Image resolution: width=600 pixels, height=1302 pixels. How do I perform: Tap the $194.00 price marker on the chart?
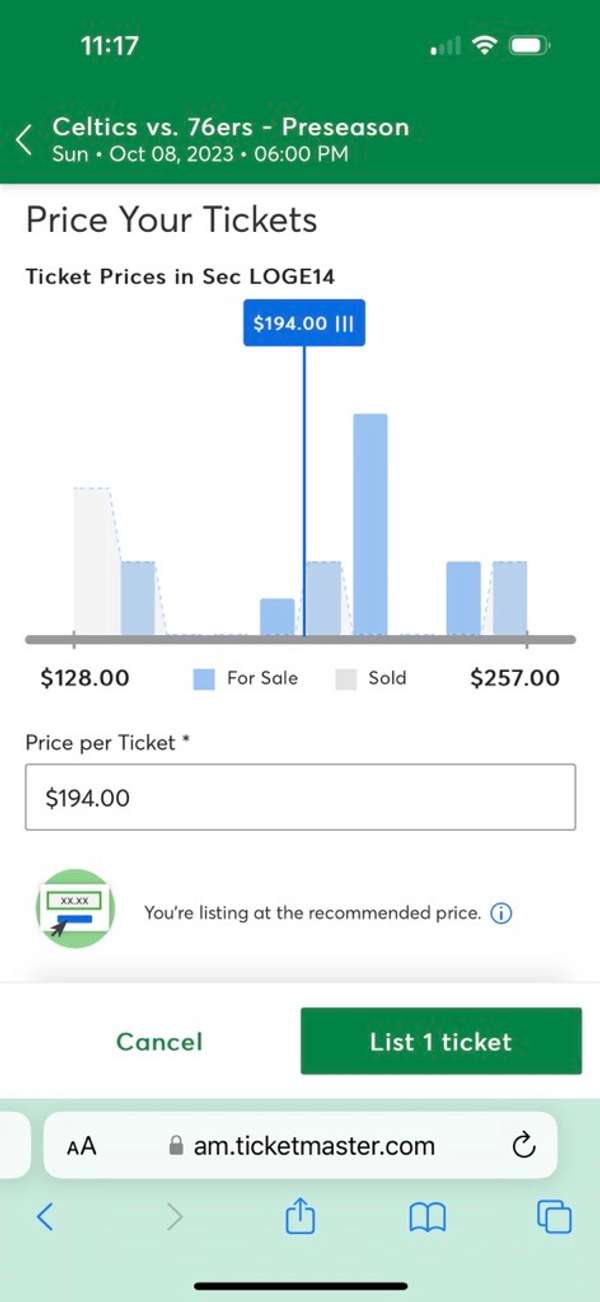[x=303, y=323]
